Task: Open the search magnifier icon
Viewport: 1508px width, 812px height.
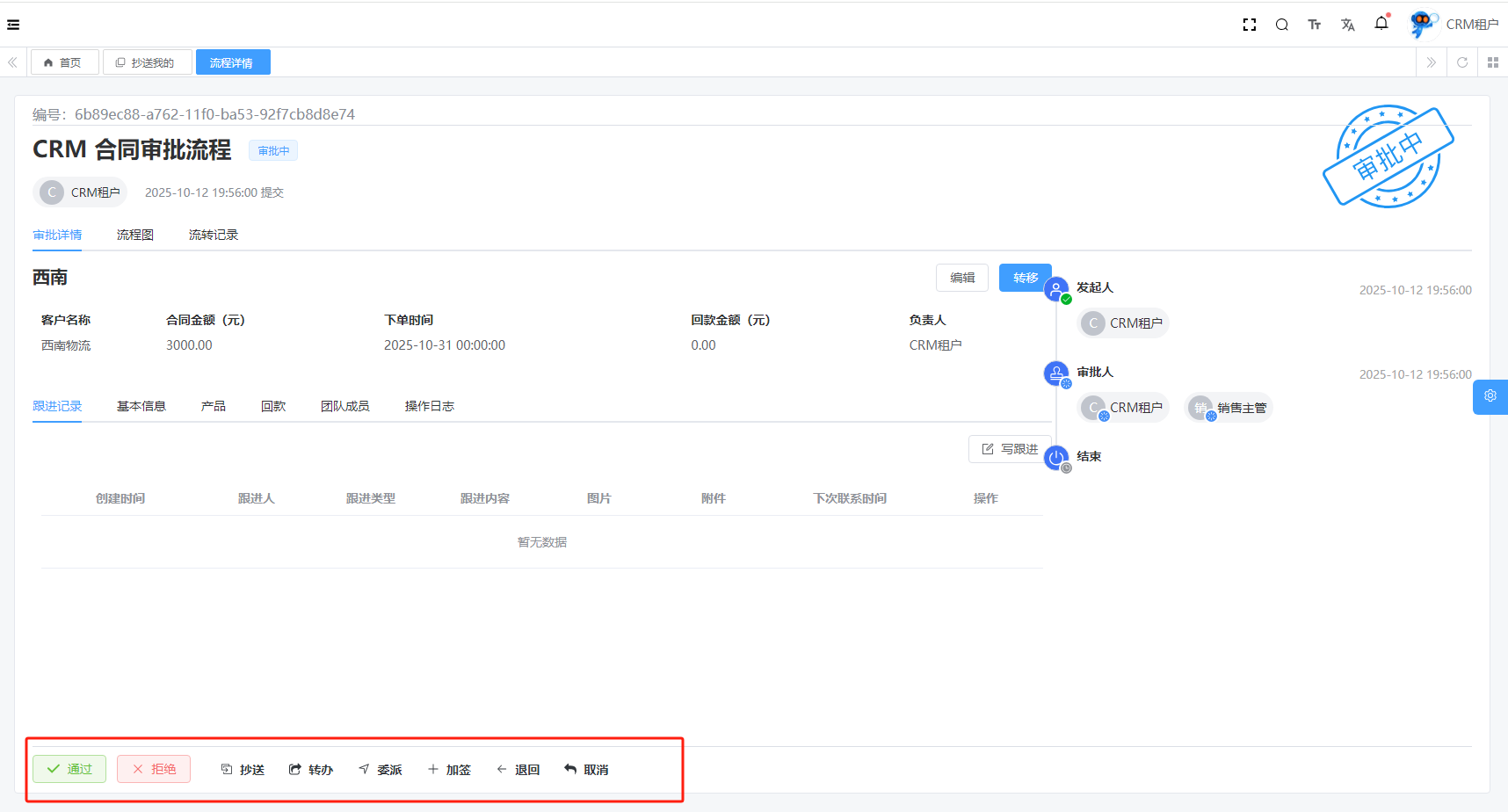Action: pos(1281,25)
